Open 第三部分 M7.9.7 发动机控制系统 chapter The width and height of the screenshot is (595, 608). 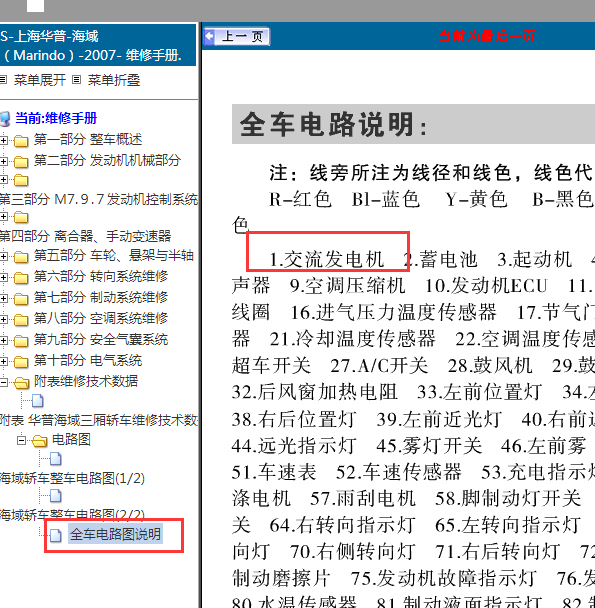point(99,199)
